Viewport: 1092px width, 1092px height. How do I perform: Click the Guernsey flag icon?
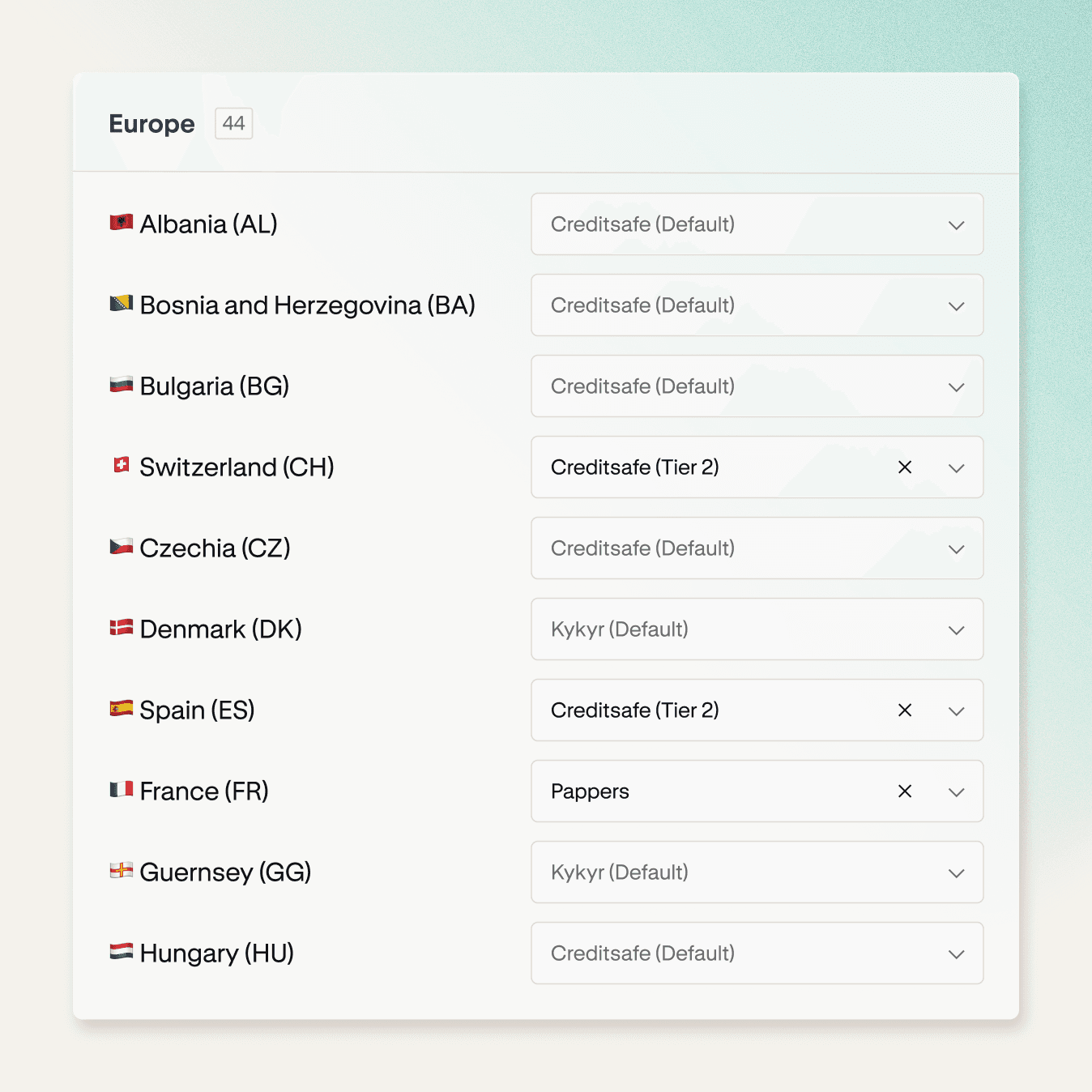(122, 871)
